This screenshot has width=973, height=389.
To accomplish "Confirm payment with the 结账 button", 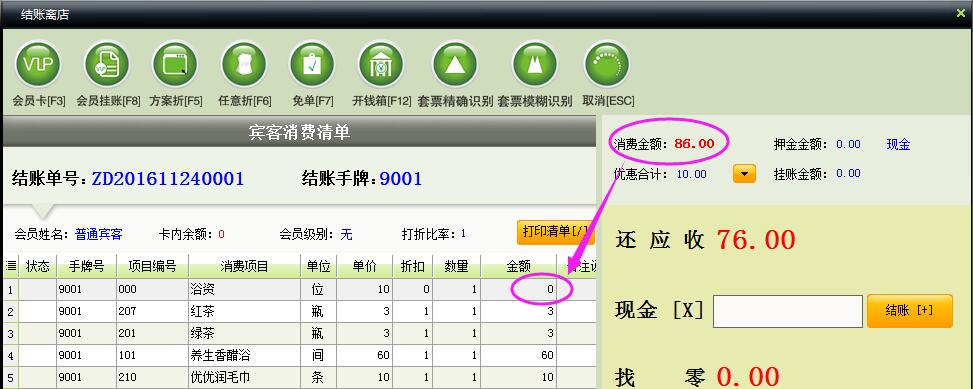I will click(x=909, y=311).
